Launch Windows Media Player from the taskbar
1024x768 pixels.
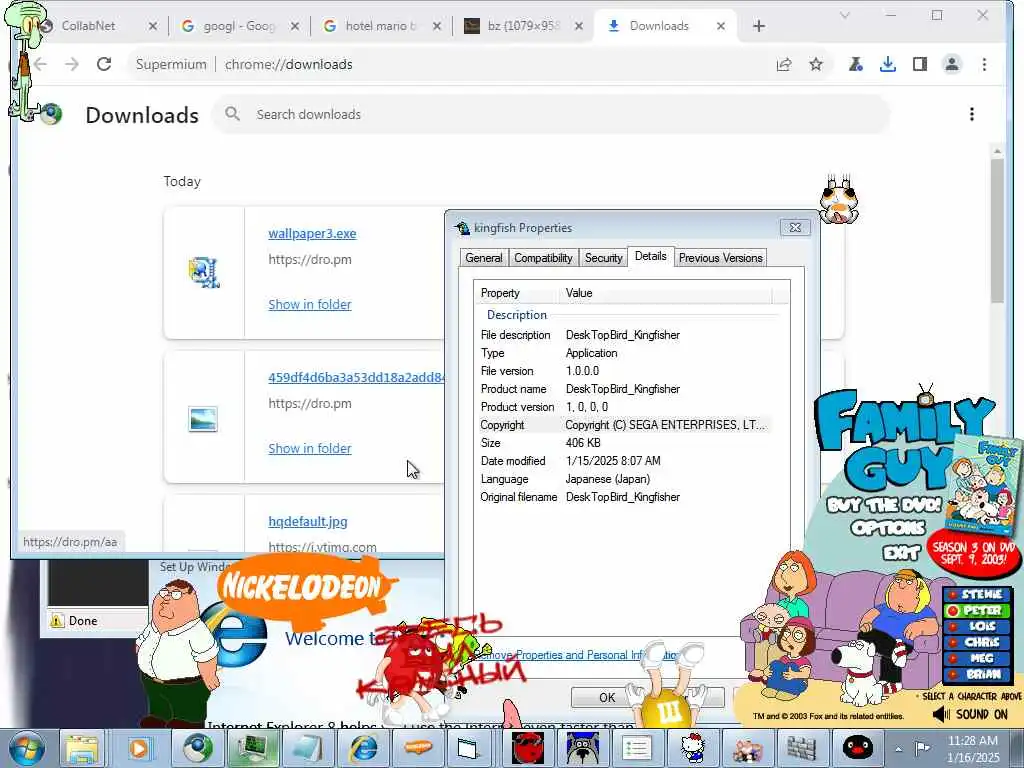(x=138, y=748)
